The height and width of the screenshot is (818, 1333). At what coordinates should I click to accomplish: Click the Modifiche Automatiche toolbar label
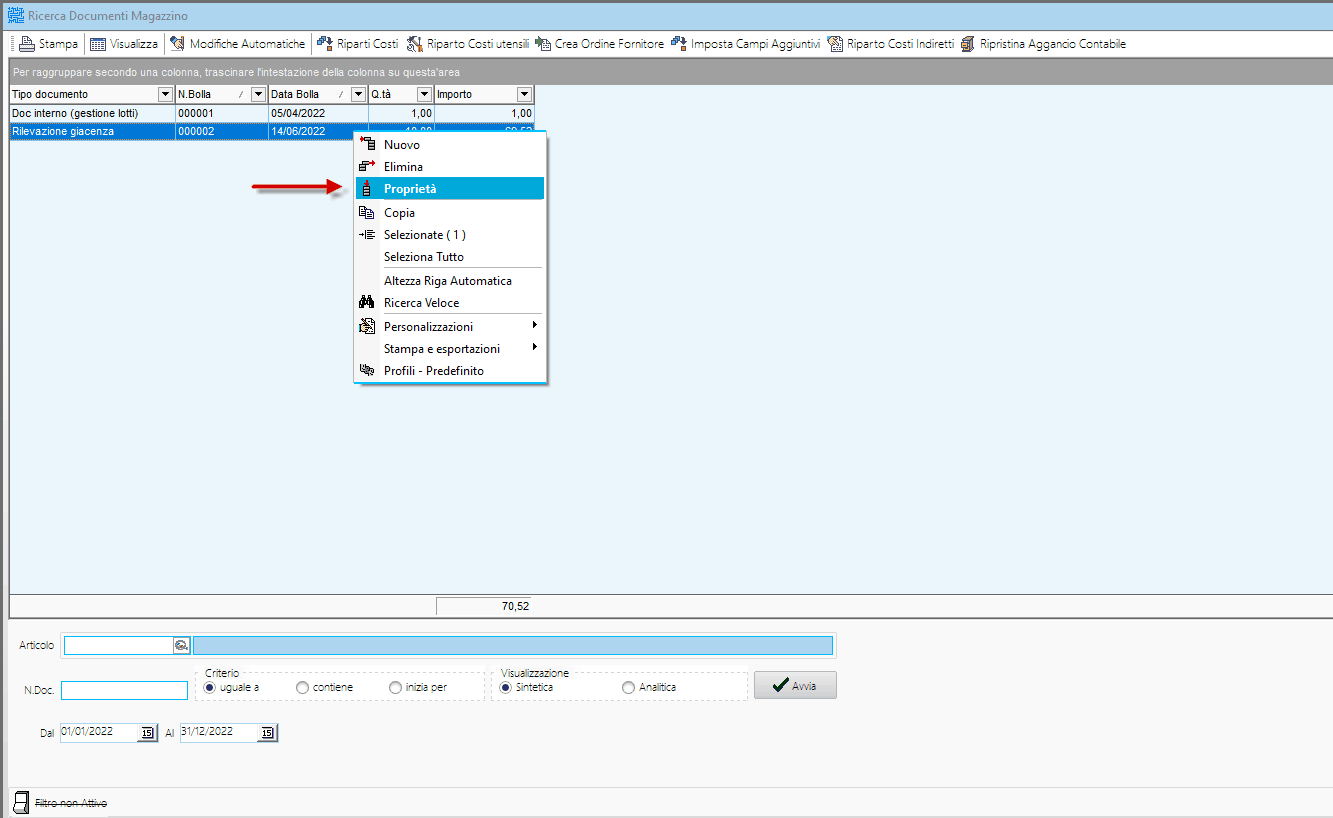[247, 44]
